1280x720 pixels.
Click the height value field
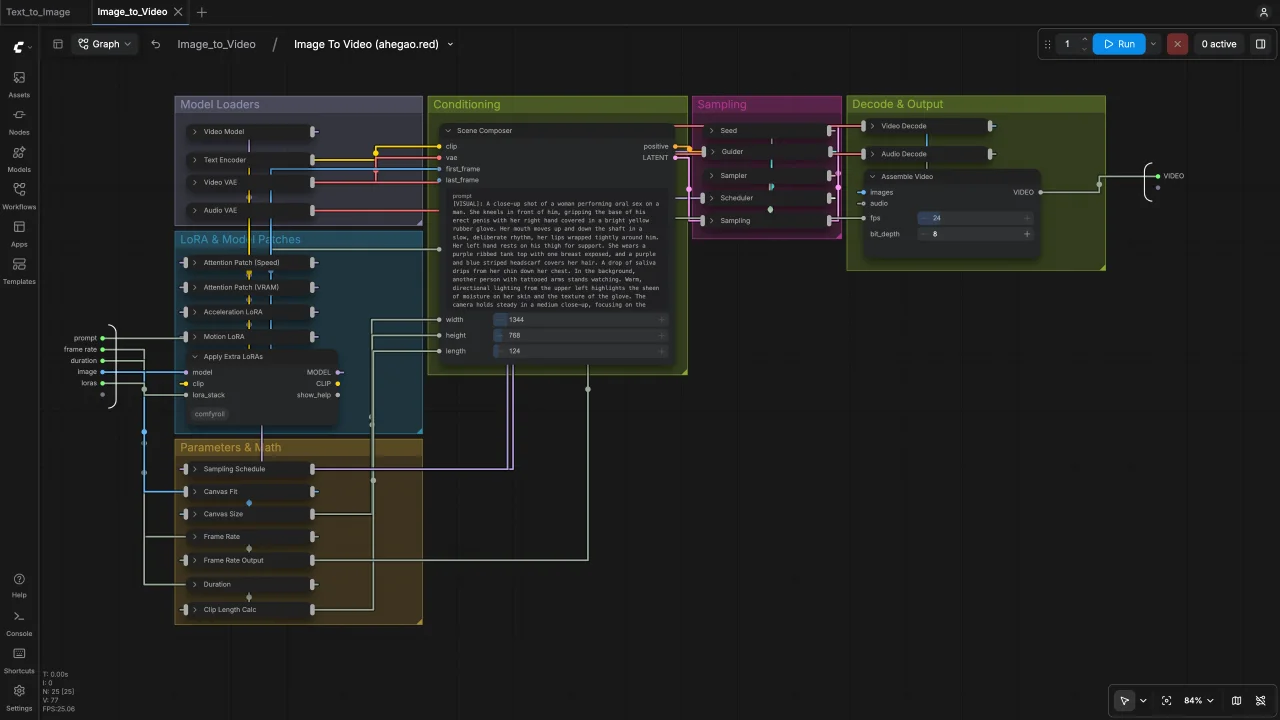(x=581, y=336)
